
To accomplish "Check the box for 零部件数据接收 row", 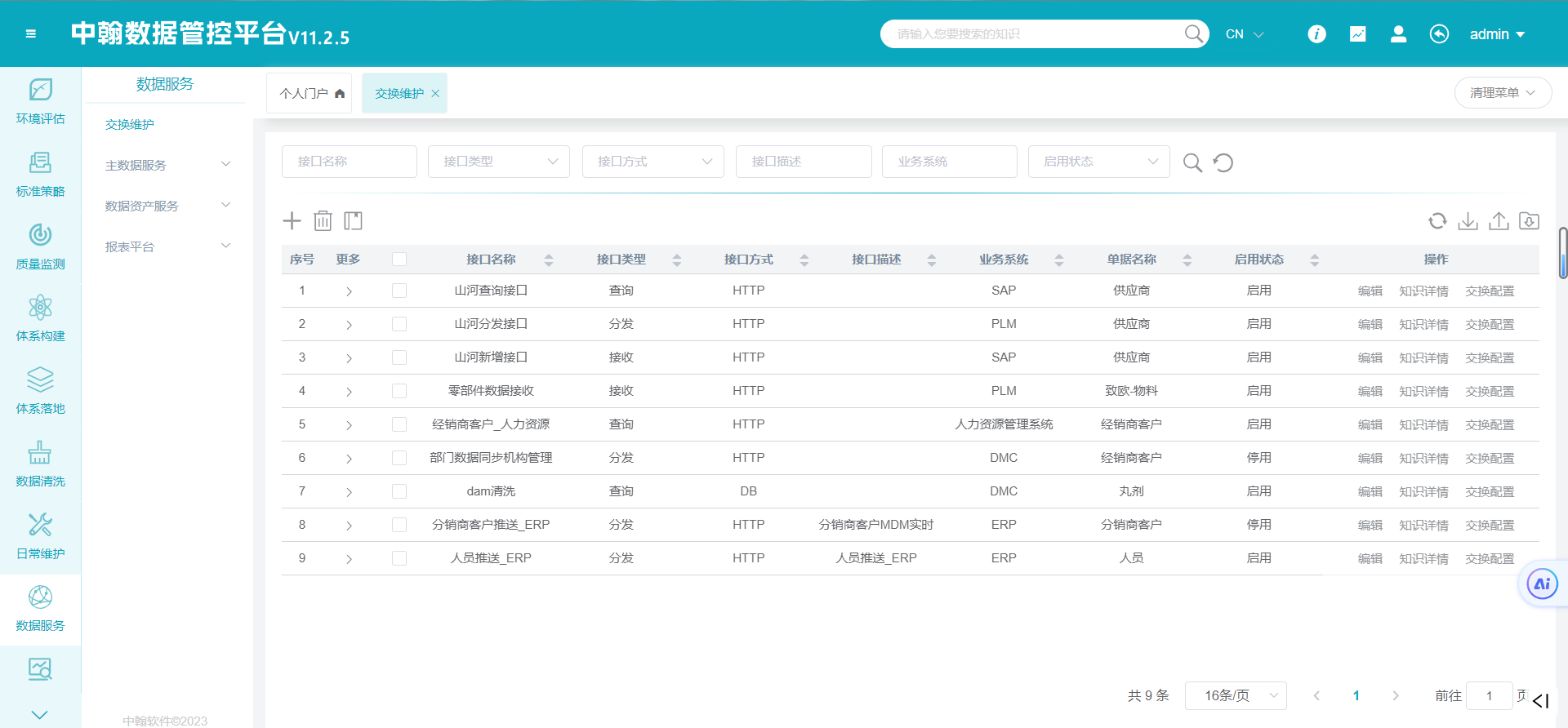I will point(399,391).
